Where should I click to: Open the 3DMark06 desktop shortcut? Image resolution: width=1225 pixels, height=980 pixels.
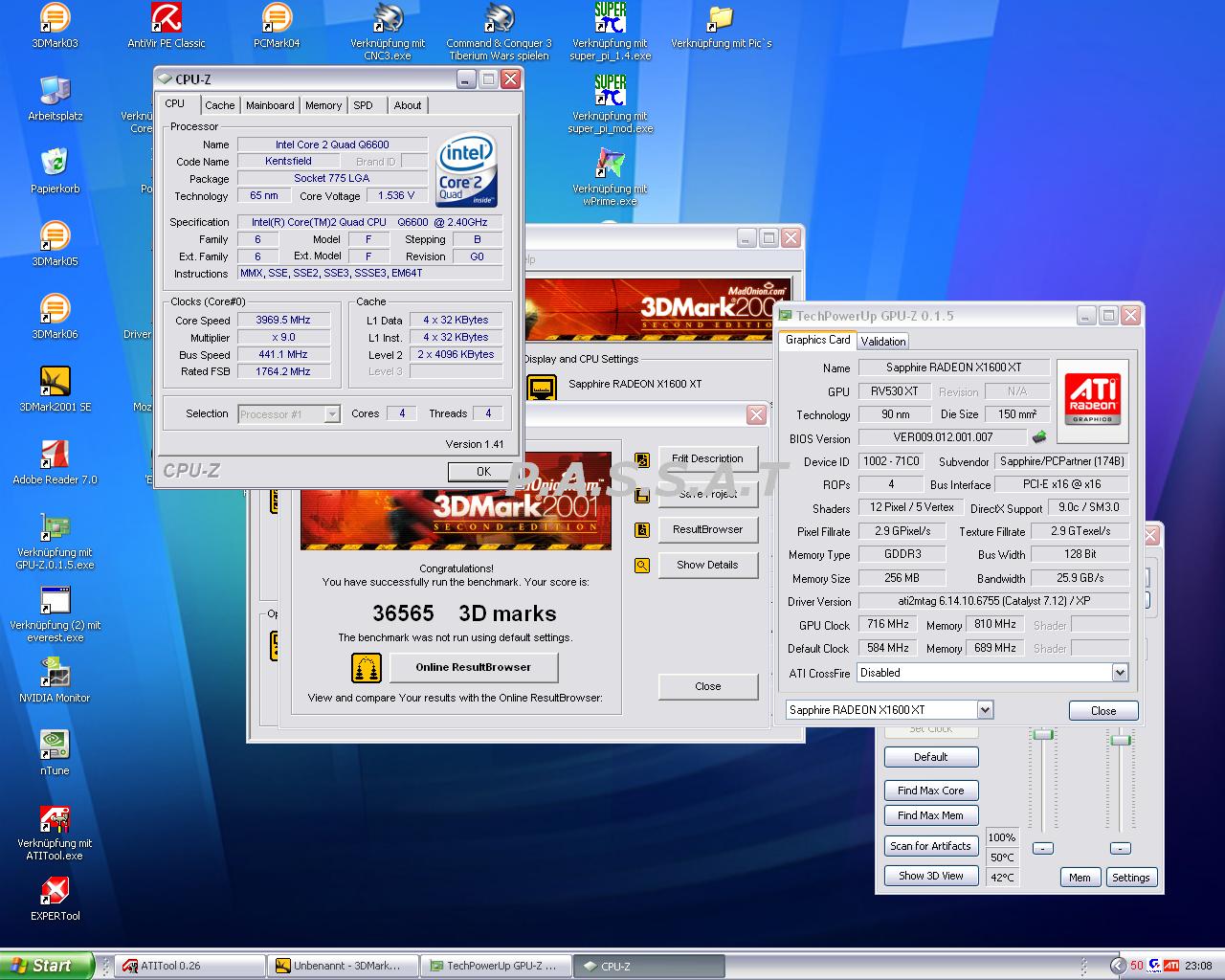tap(55, 317)
